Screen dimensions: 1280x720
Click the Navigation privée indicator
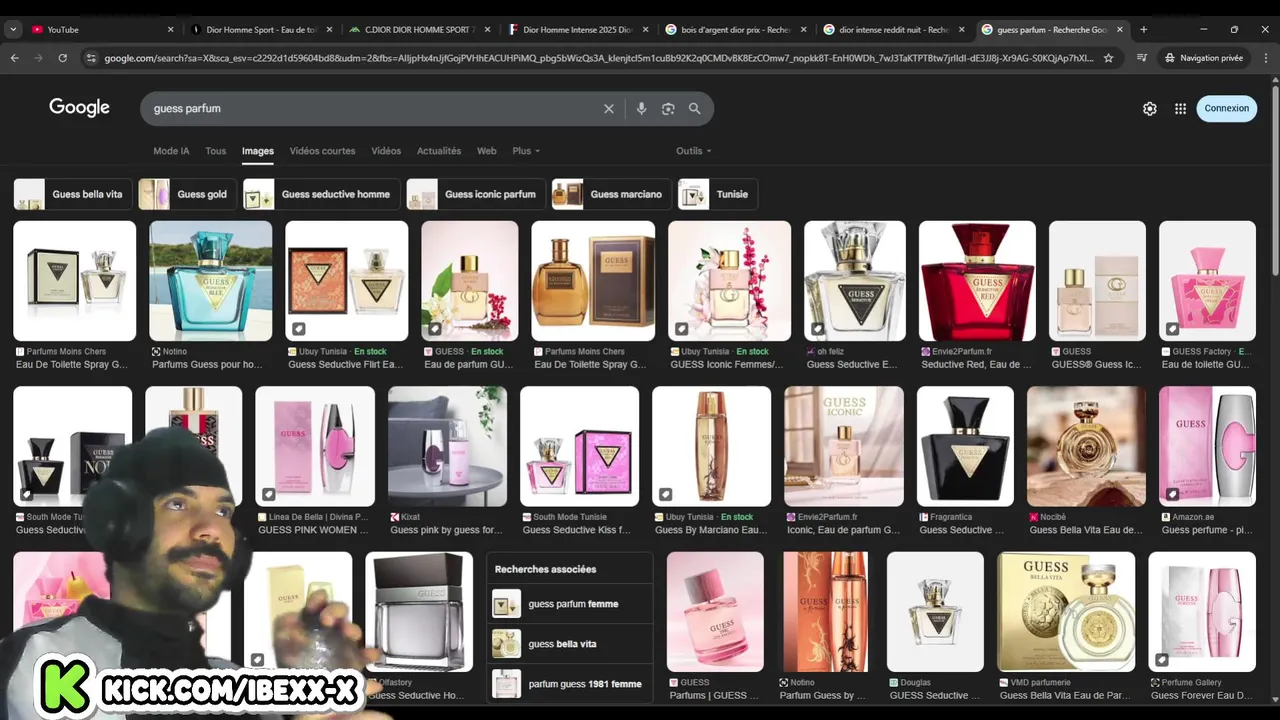point(1204,58)
